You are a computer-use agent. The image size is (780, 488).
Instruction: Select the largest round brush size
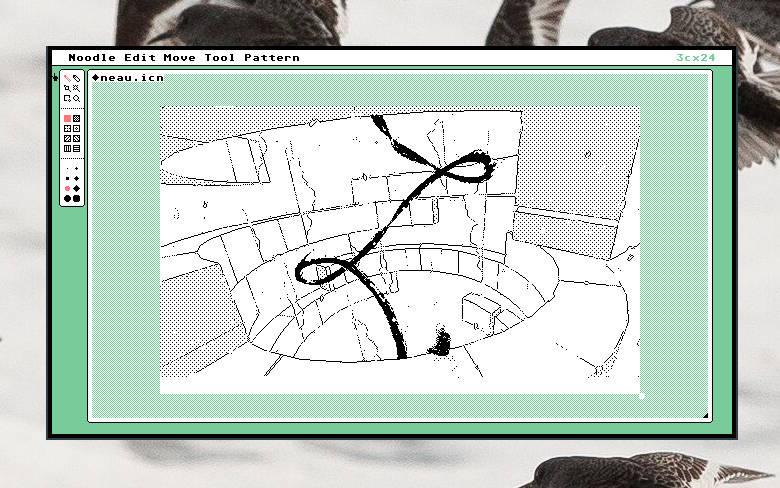67,198
